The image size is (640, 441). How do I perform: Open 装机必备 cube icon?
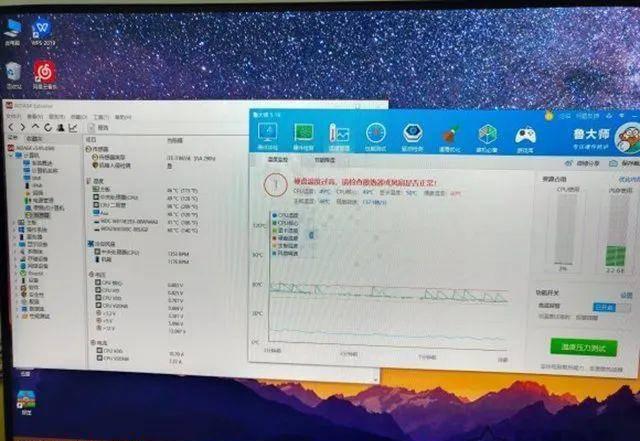coord(487,139)
